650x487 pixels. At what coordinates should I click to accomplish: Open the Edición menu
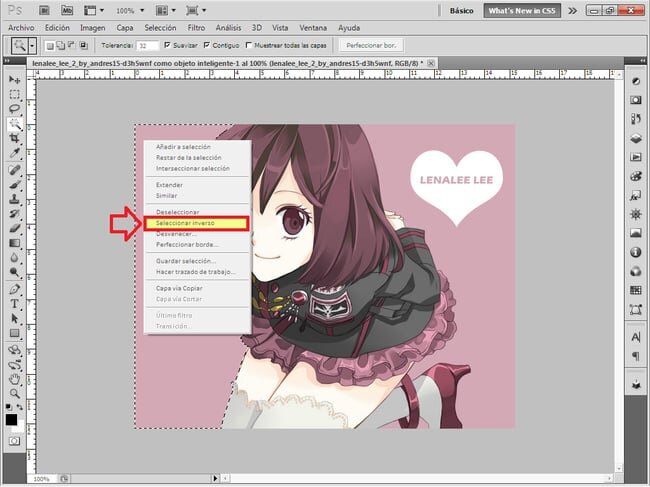(x=57, y=28)
